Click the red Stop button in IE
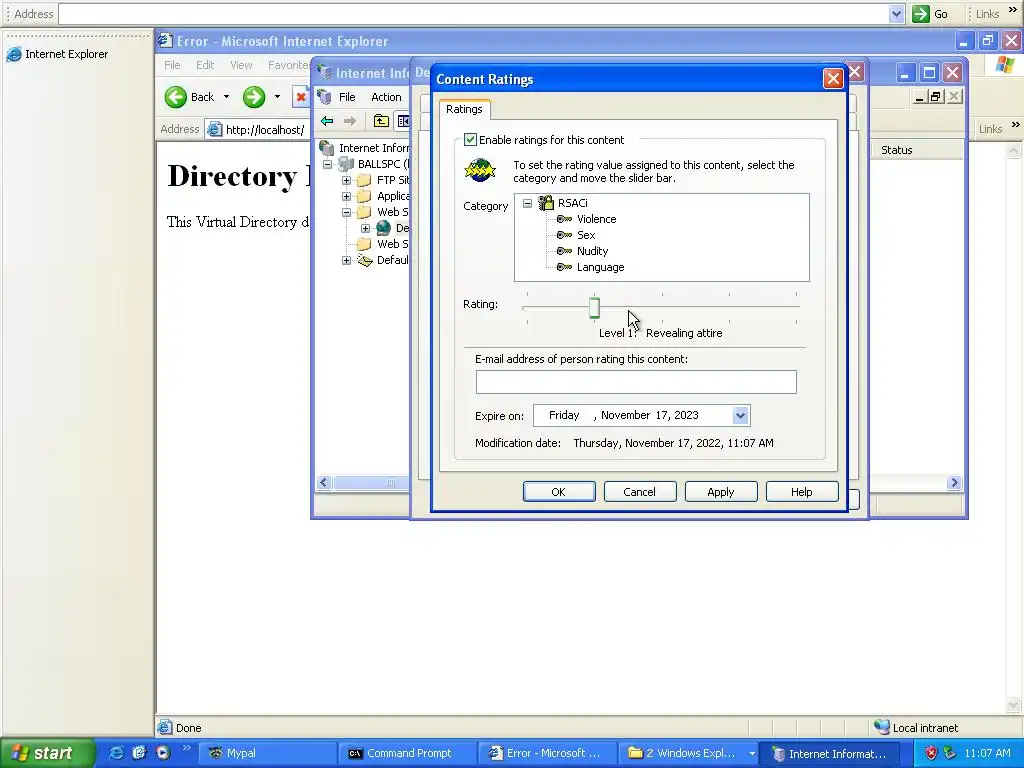 [x=300, y=97]
